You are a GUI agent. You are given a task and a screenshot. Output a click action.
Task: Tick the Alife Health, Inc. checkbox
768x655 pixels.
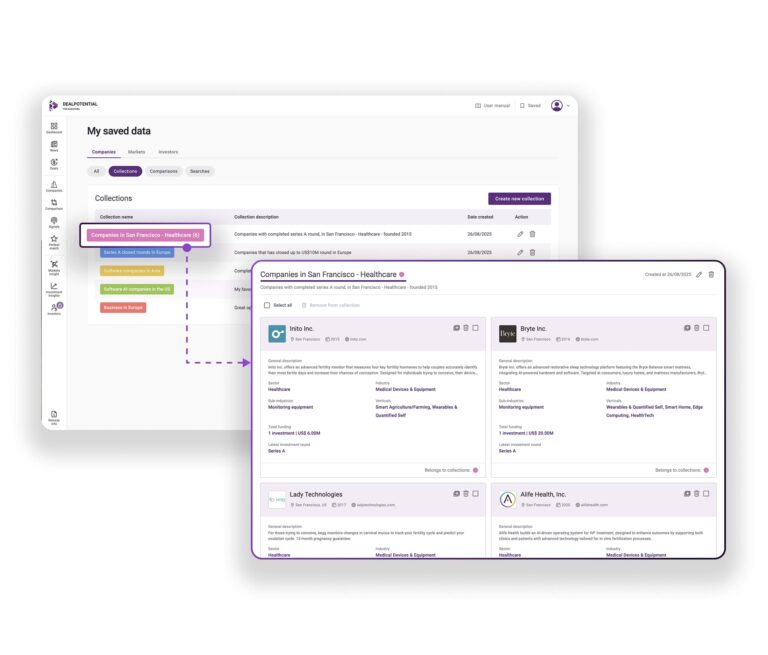706,493
